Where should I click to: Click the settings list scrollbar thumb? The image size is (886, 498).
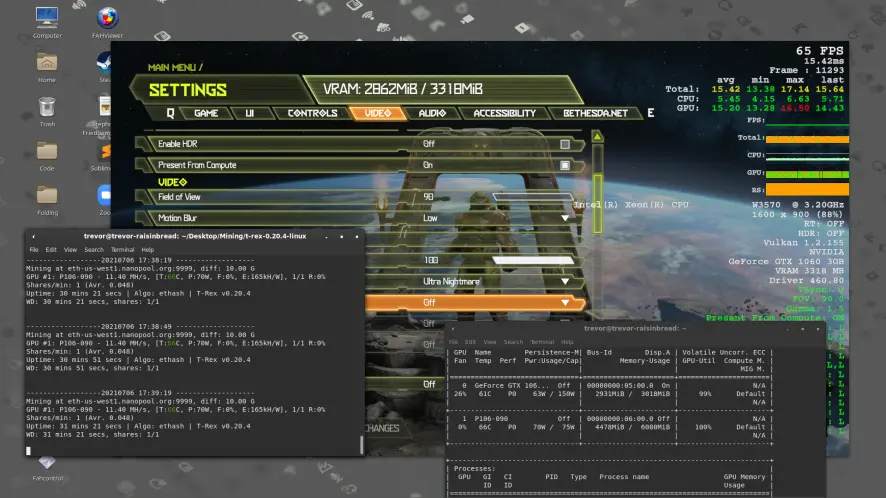click(597, 203)
